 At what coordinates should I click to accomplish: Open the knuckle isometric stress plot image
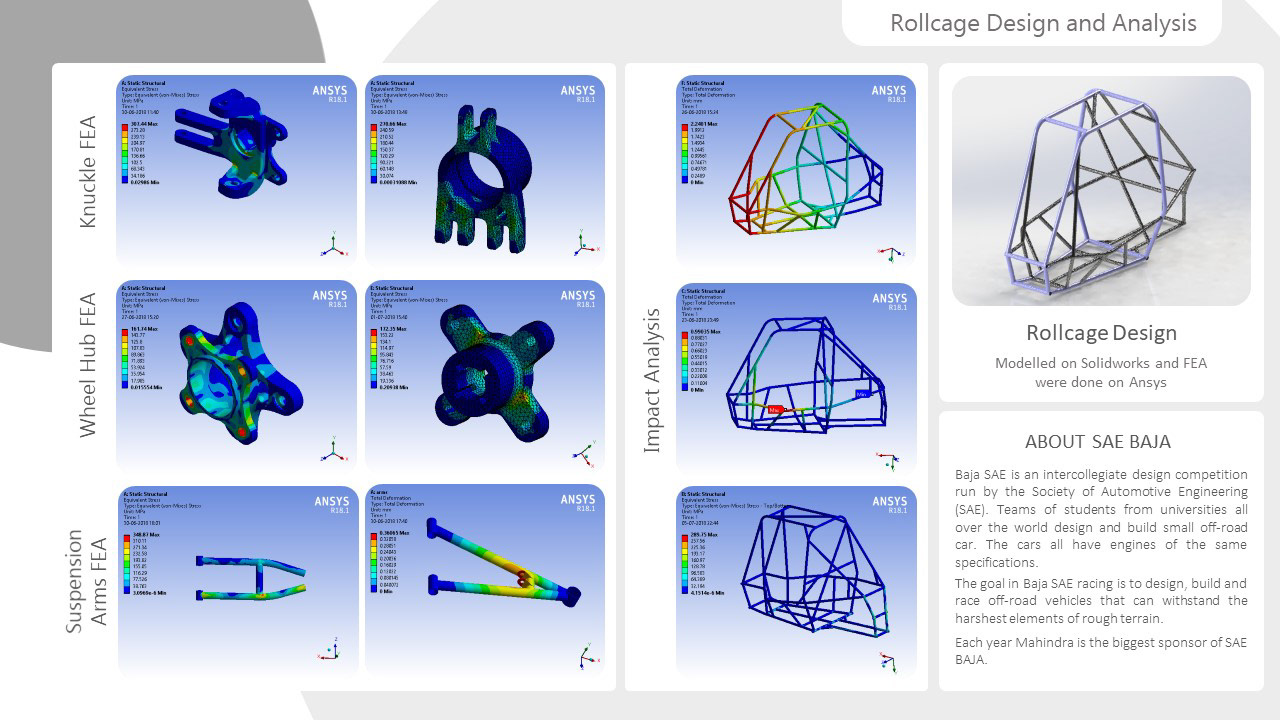click(x=236, y=170)
